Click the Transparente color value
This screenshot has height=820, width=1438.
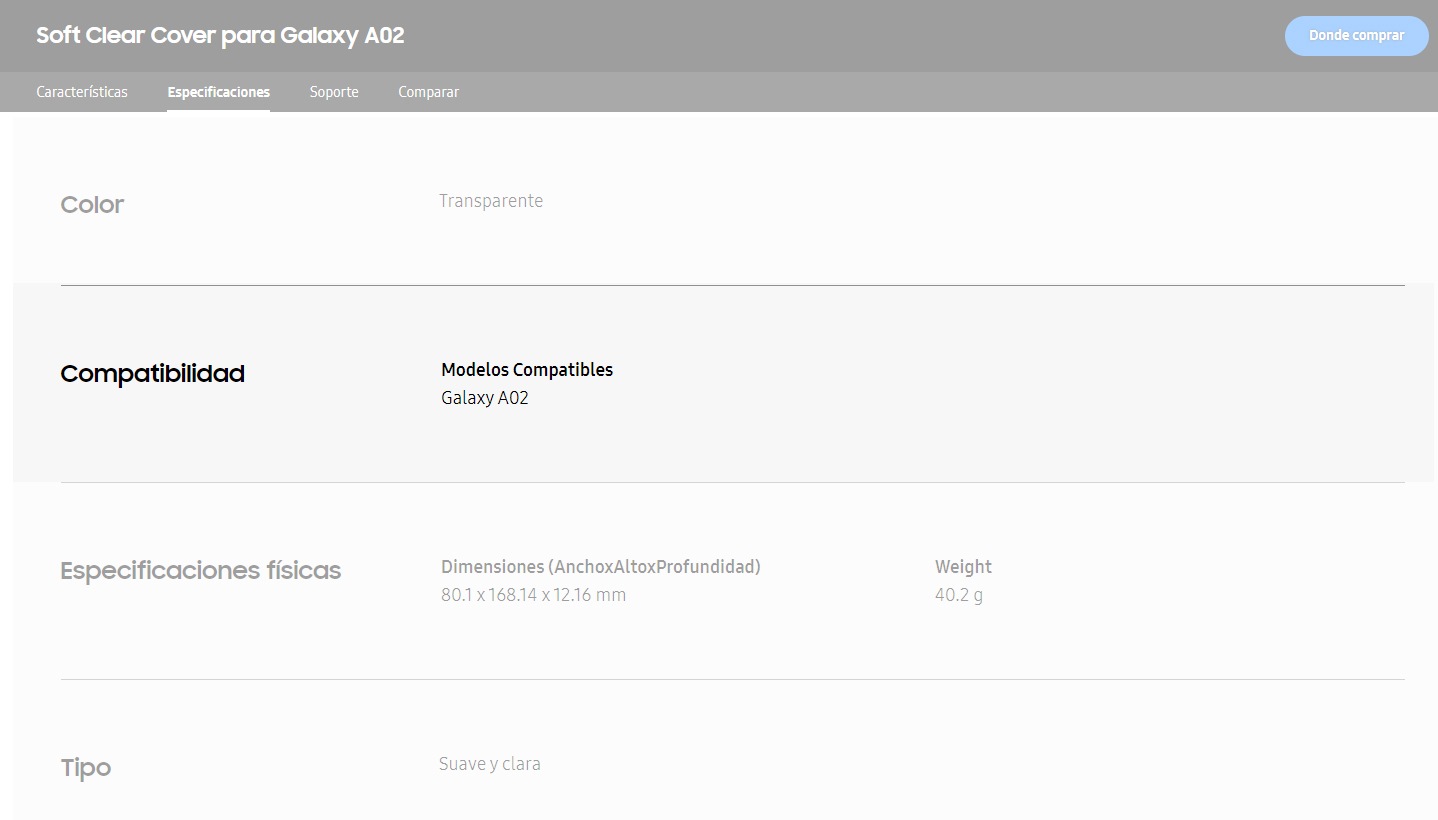coord(490,201)
